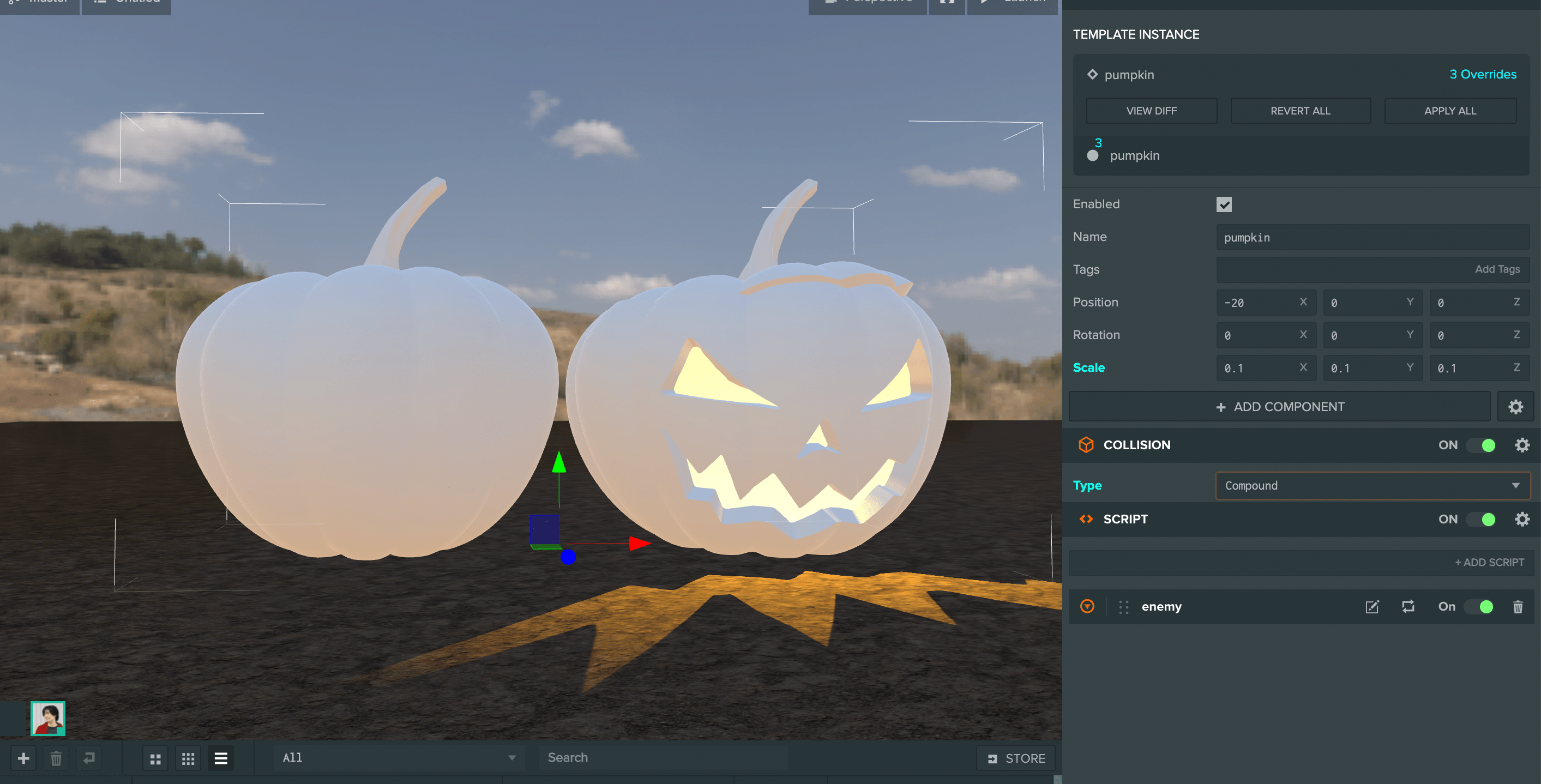Expand the Collision Type dropdown
This screenshot has width=1541, height=784.
pyautogui.click(x=1371, y=485)
